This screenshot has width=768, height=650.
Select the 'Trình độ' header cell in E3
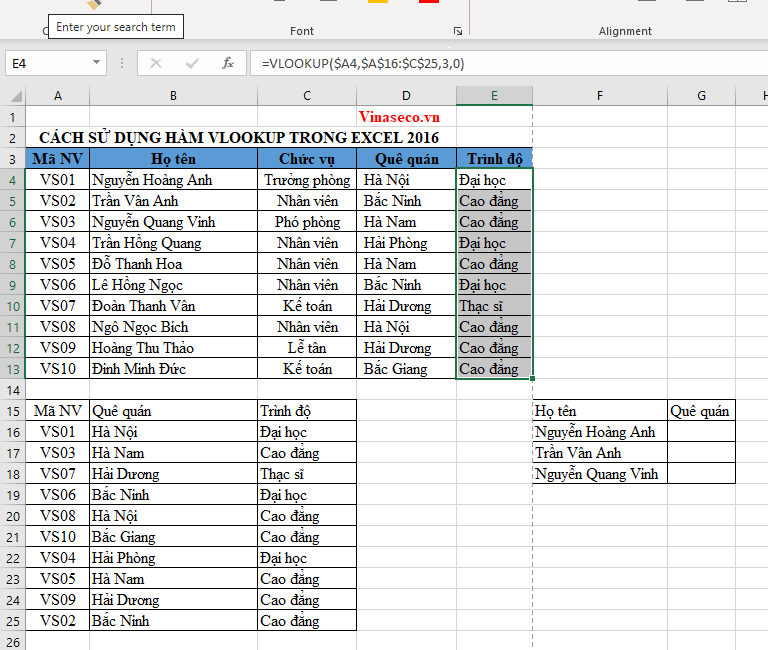coord(494,159)
